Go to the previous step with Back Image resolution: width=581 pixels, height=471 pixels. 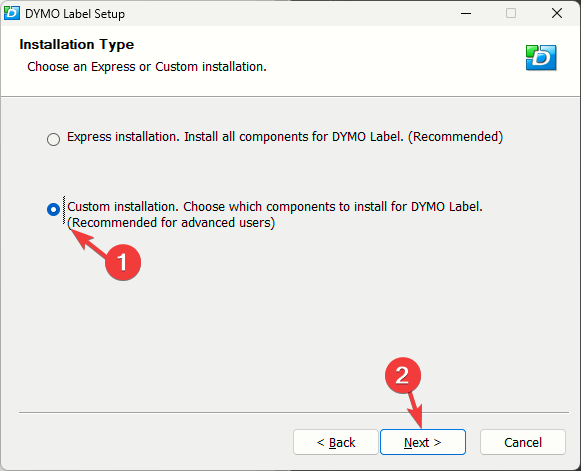click(336, 442)
